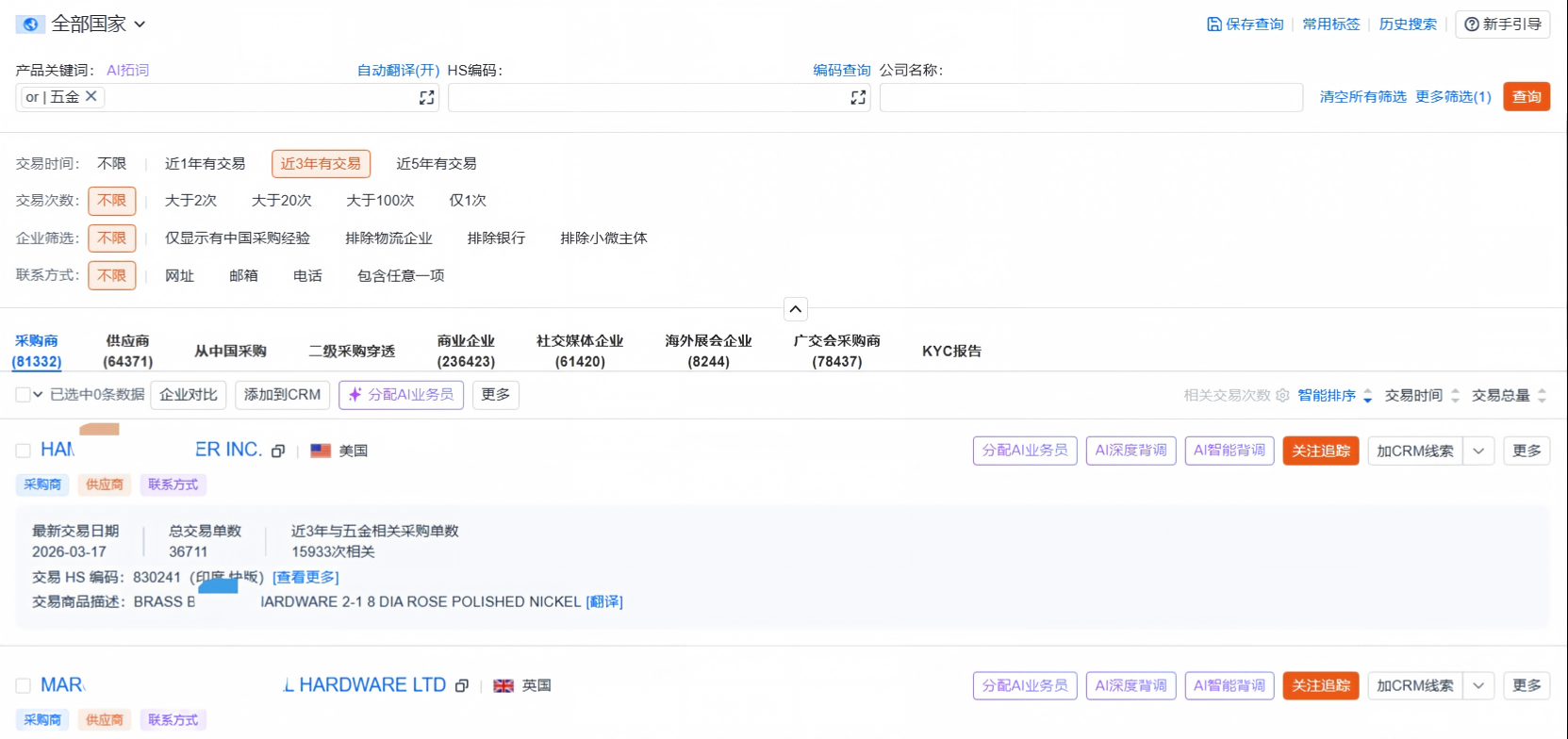This screenshot has width=1568, height=739.
Task: Click the orange 查询 search button
Action: pyautogui.click(x=1527, y=97)
